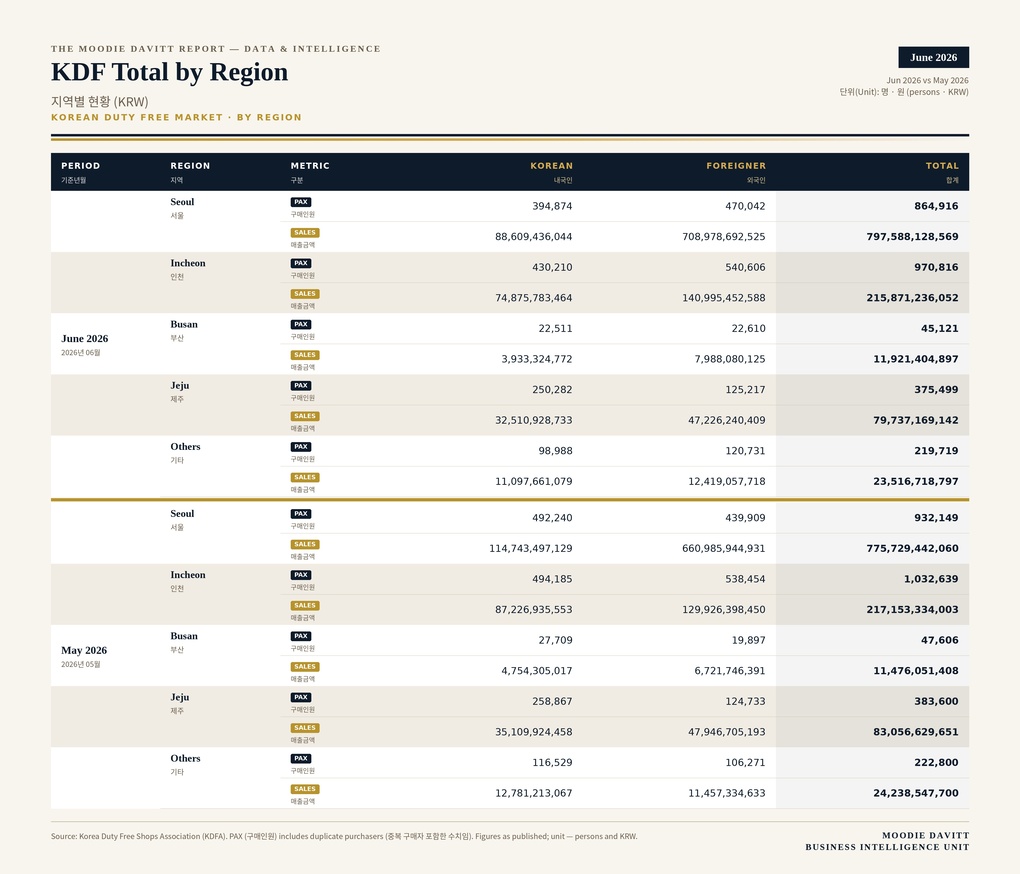This screenshot has width=1020, height=874.
Task: Click Incheon foreigner PAX 540,606
Action: click(745, 267)
